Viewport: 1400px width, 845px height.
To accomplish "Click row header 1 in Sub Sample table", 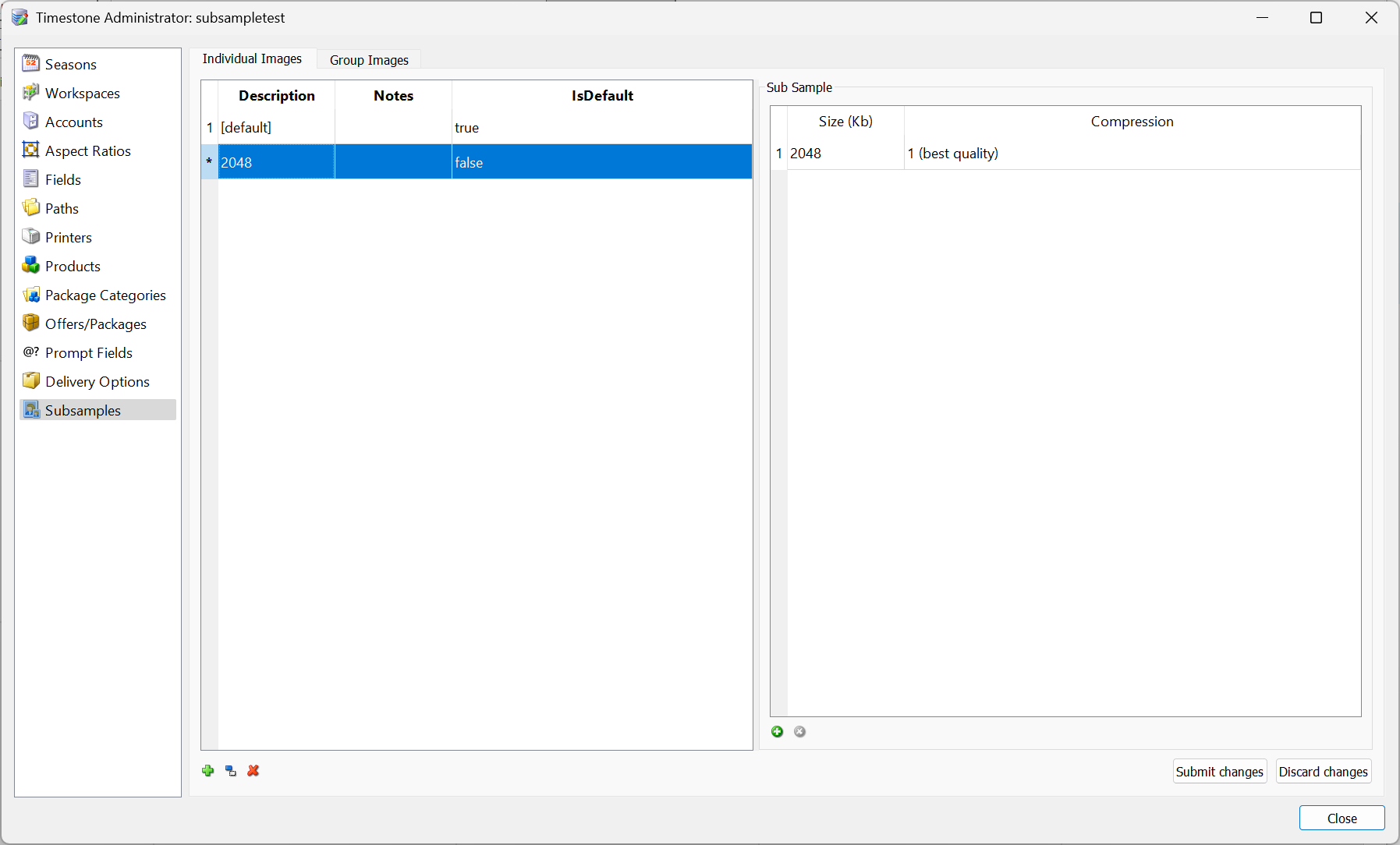I will tap(778, 154).
